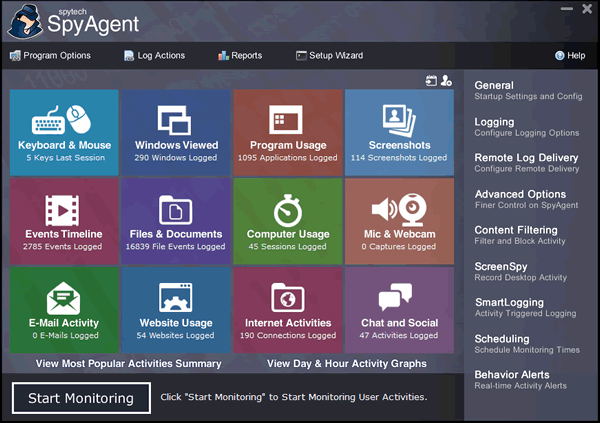The image size is (600, 423).
Task: Open the Files & Documents tile
Action: (176, 221)
